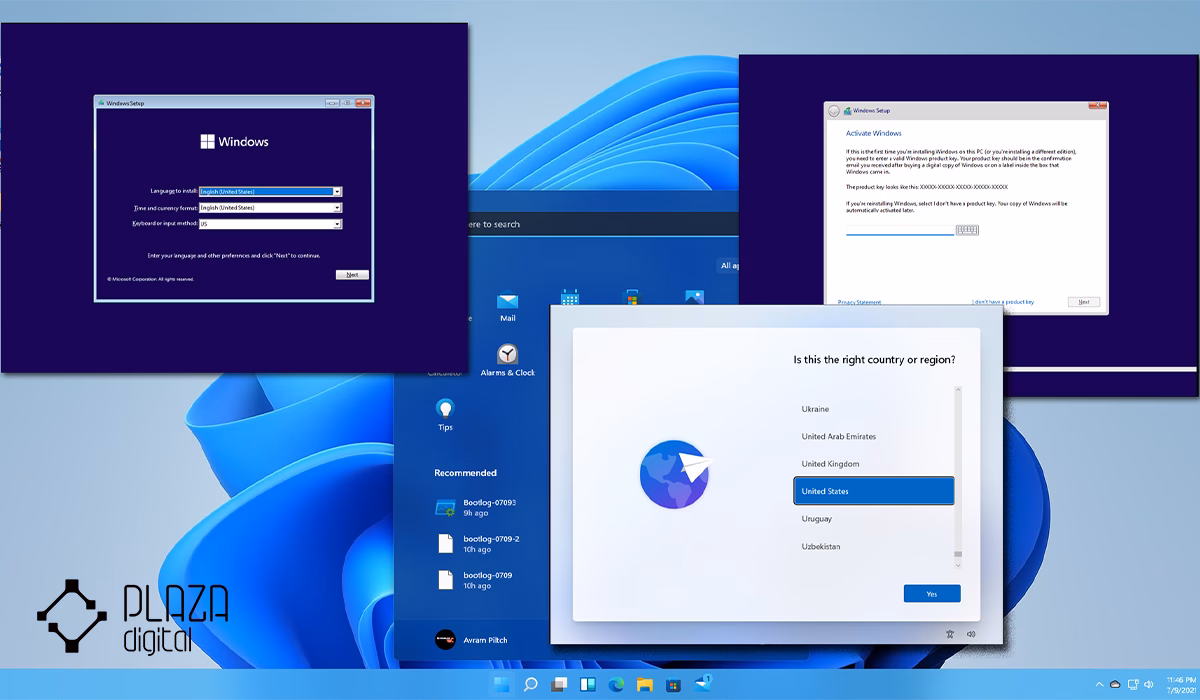Open Avram Piltch user account menu
This screenshot has width=1200, height=700.
(x=471, y=639)
